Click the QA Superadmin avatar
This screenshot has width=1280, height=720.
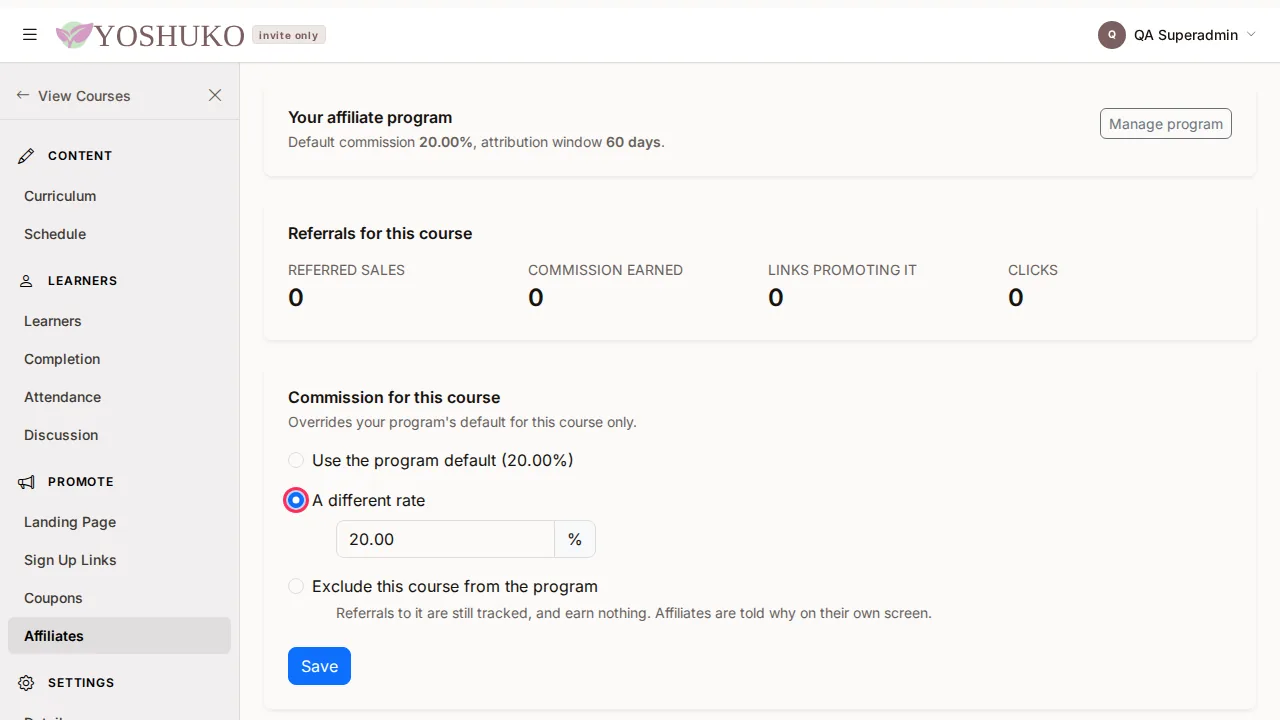pyautogui.click(x=1112, y=35)
